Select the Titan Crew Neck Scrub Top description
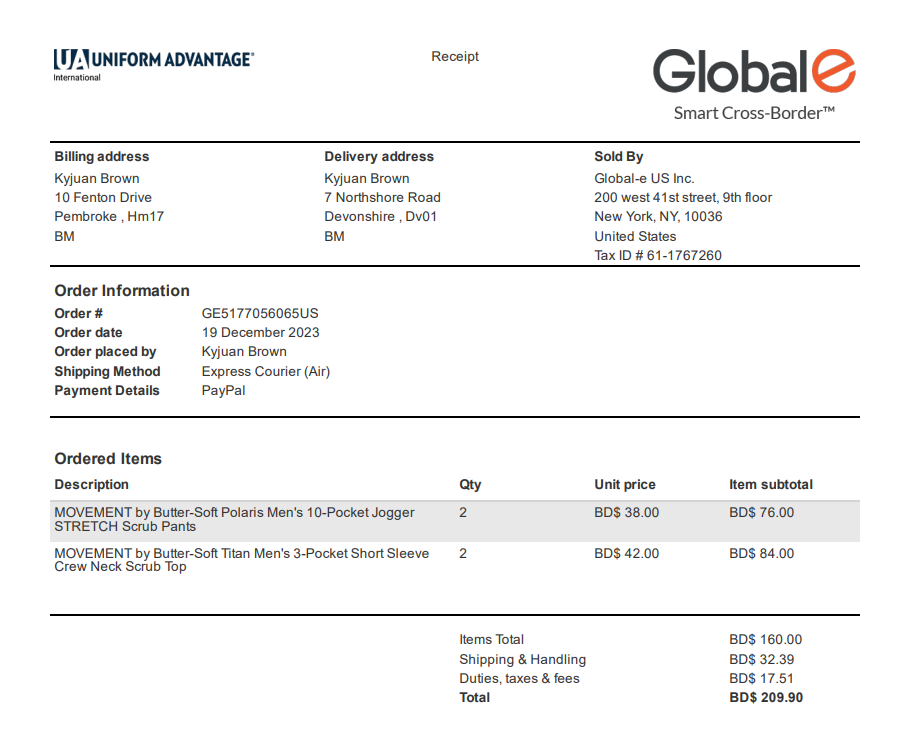The width and height of the screenshot is (897, 738). [x=241, y=560]
